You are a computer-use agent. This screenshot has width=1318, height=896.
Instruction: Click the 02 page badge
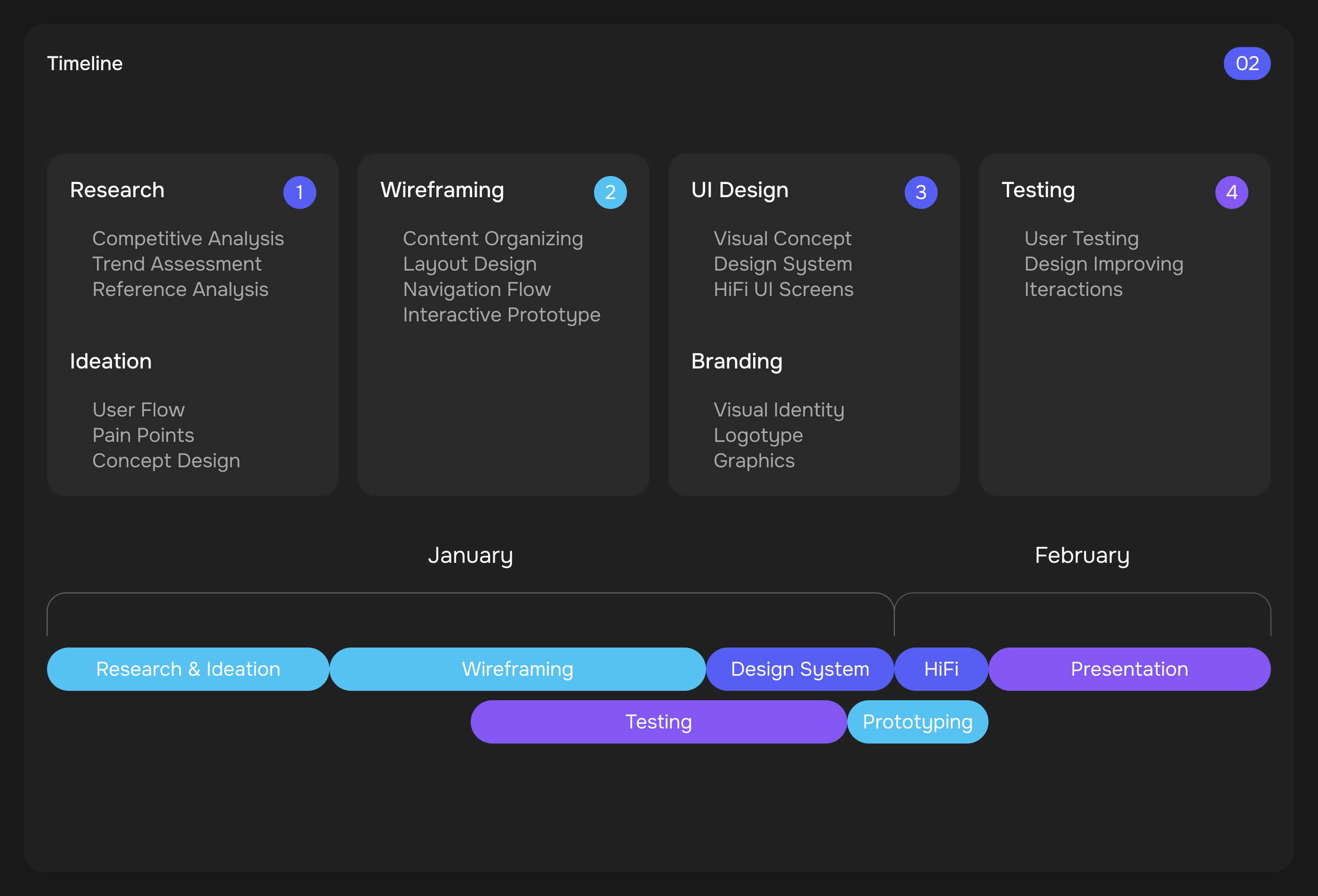pos(1246,64)
